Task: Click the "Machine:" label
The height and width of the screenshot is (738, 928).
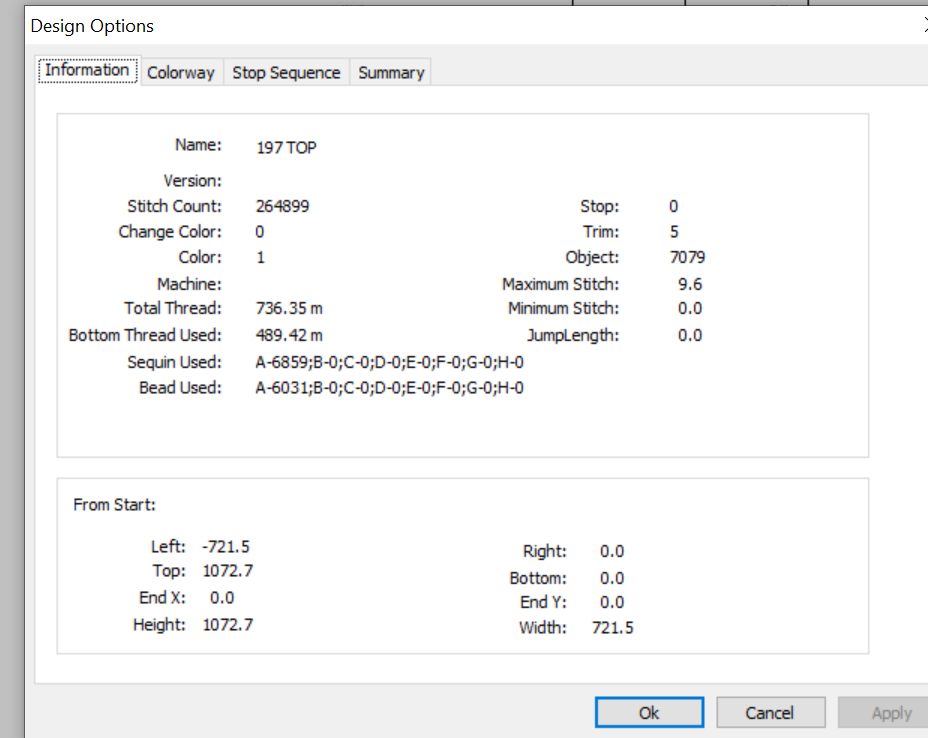Action: tap(189, 285)
